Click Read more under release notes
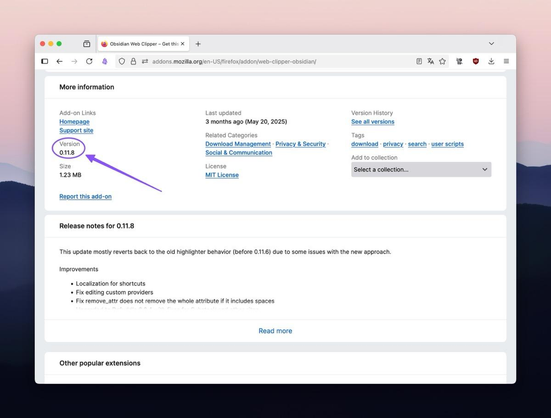The width and height of the screenshot is (551, 418). [275, 331]
